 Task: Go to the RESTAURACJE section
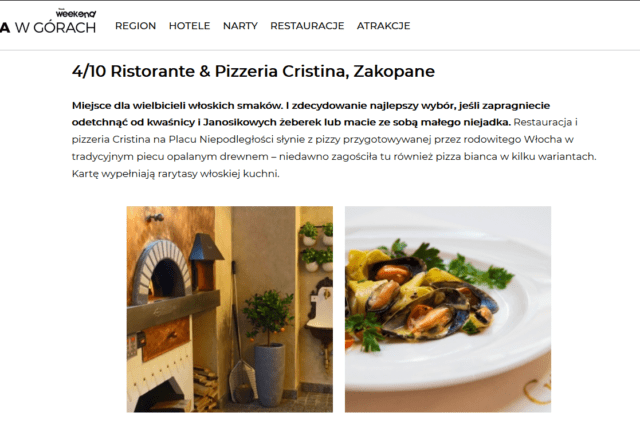pyautogui.click(x=307, y=26)
